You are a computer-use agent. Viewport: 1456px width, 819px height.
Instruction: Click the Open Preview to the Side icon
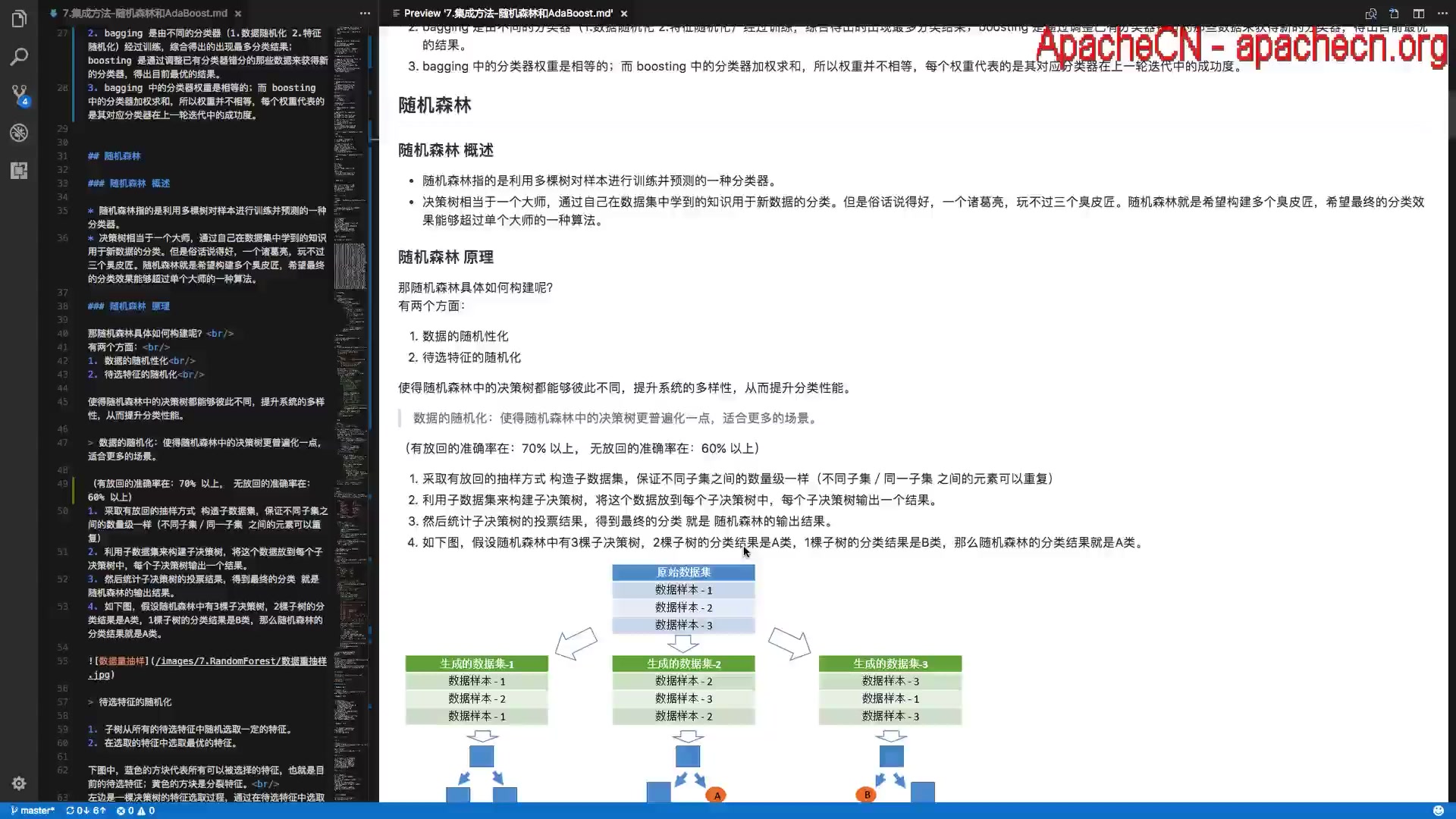click(1371, 14)
